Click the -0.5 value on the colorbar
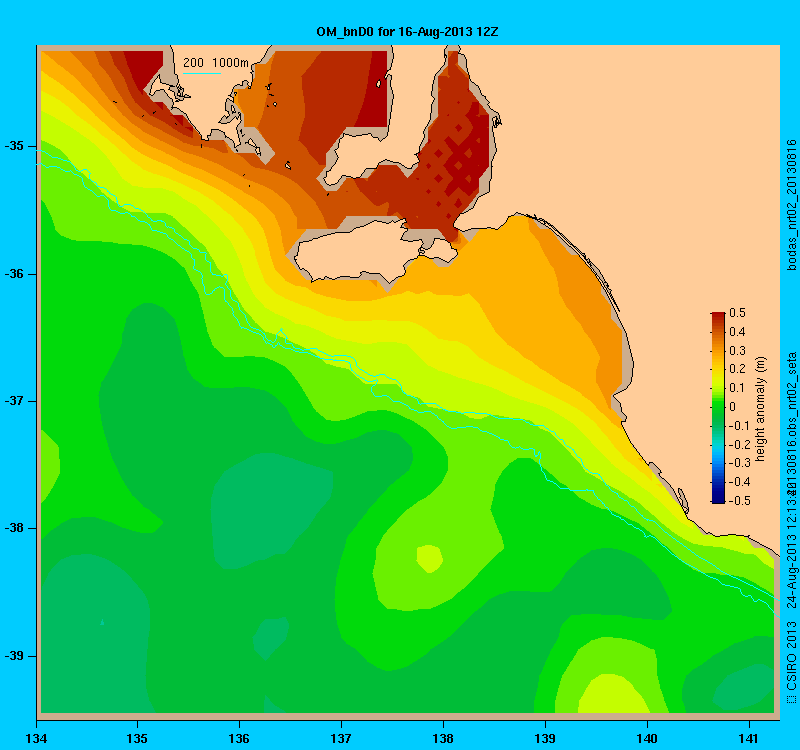 point(739,501)
